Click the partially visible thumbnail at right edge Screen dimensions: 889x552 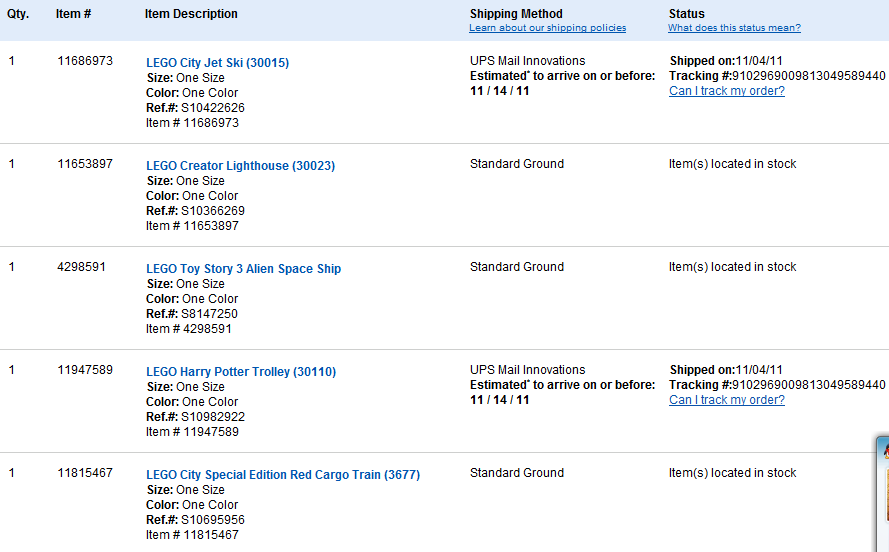[882, 492]
